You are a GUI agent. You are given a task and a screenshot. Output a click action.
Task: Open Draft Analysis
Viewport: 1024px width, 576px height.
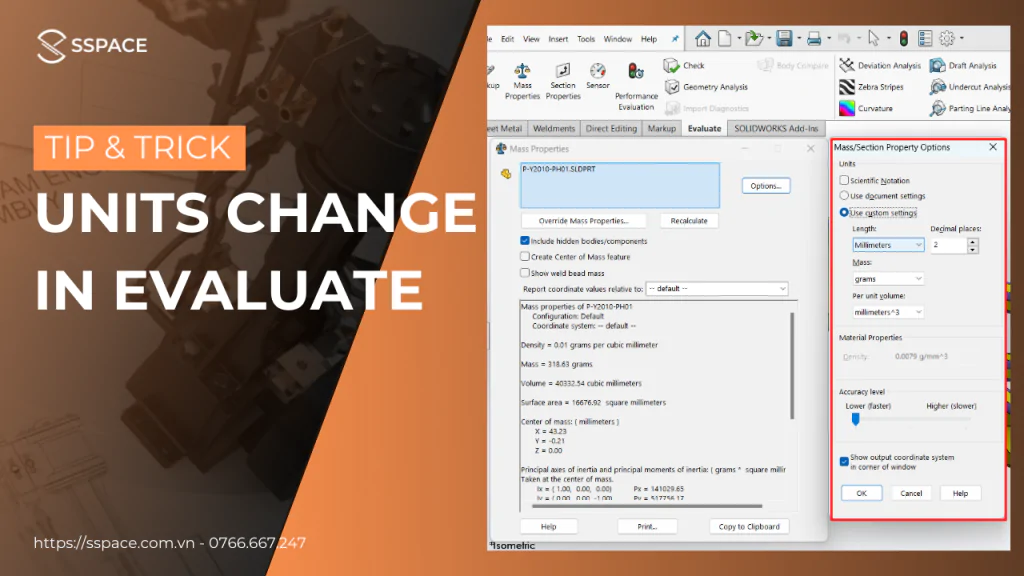(963, 65)
